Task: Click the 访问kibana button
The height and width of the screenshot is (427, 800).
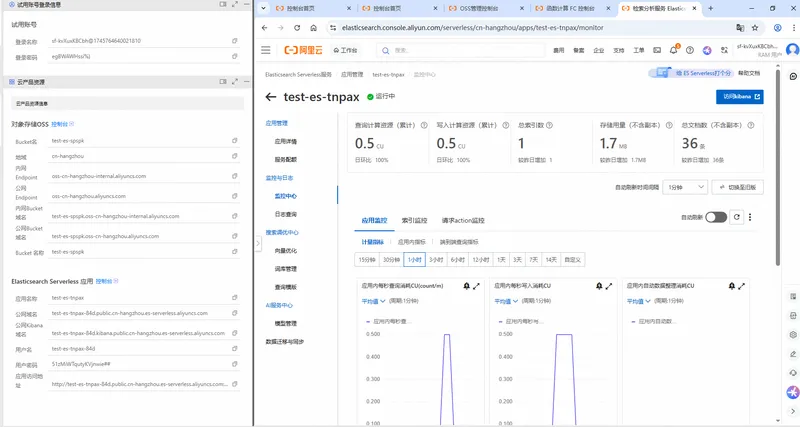Action: click(740, 96)
